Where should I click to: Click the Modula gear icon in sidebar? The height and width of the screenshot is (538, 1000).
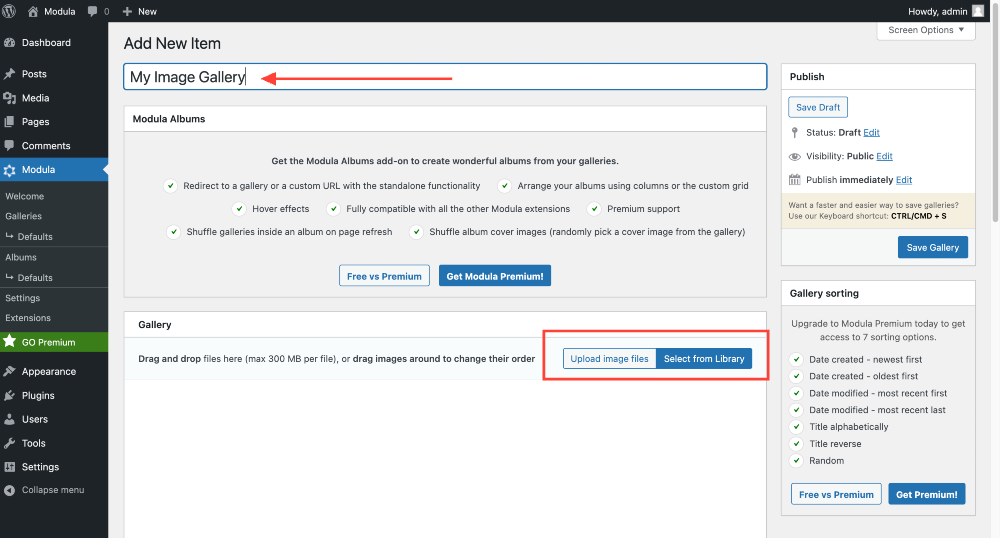(10, 170)
